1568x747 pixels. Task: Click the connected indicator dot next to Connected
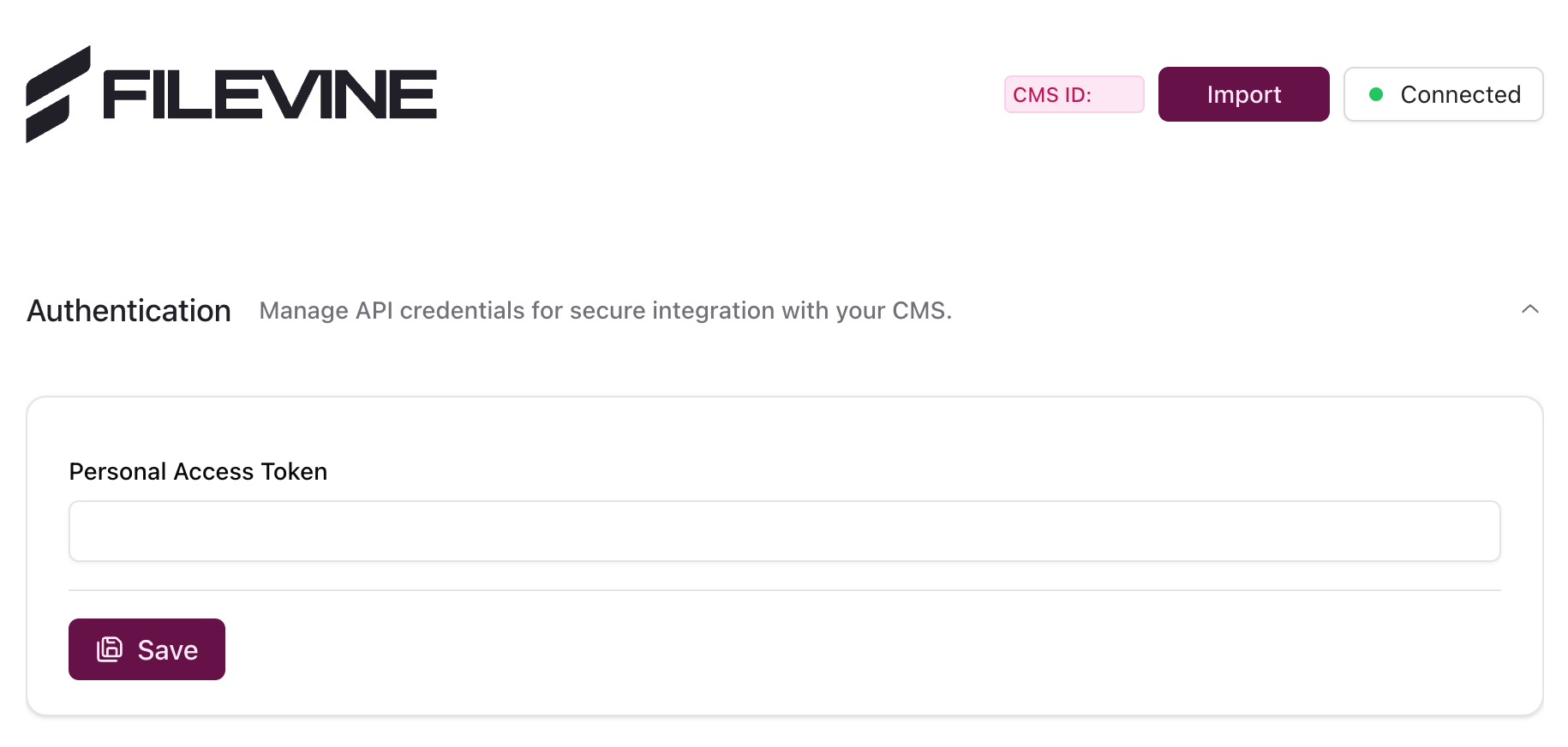point(1378,94)
